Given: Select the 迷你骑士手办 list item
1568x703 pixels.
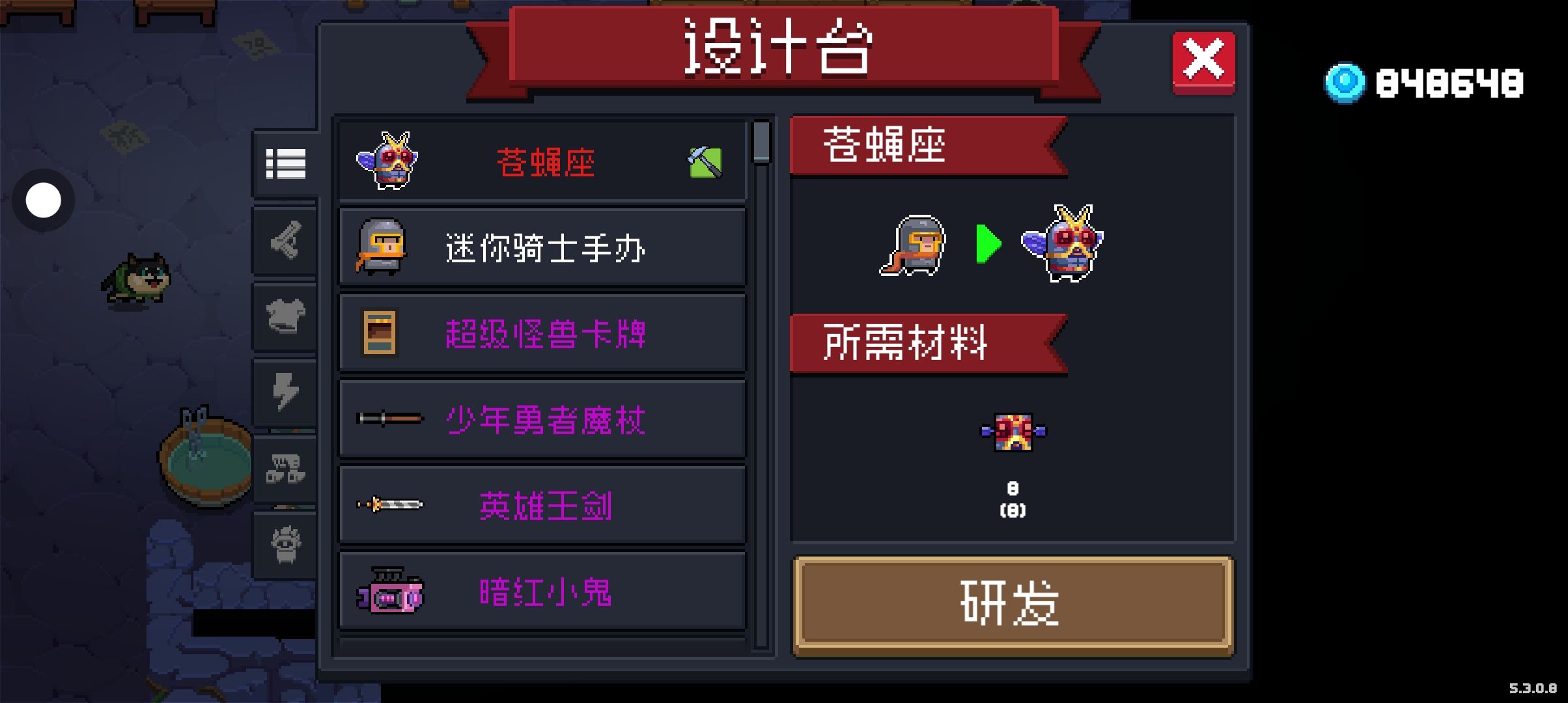Looking at the screenshot, I should coord(542,247).
